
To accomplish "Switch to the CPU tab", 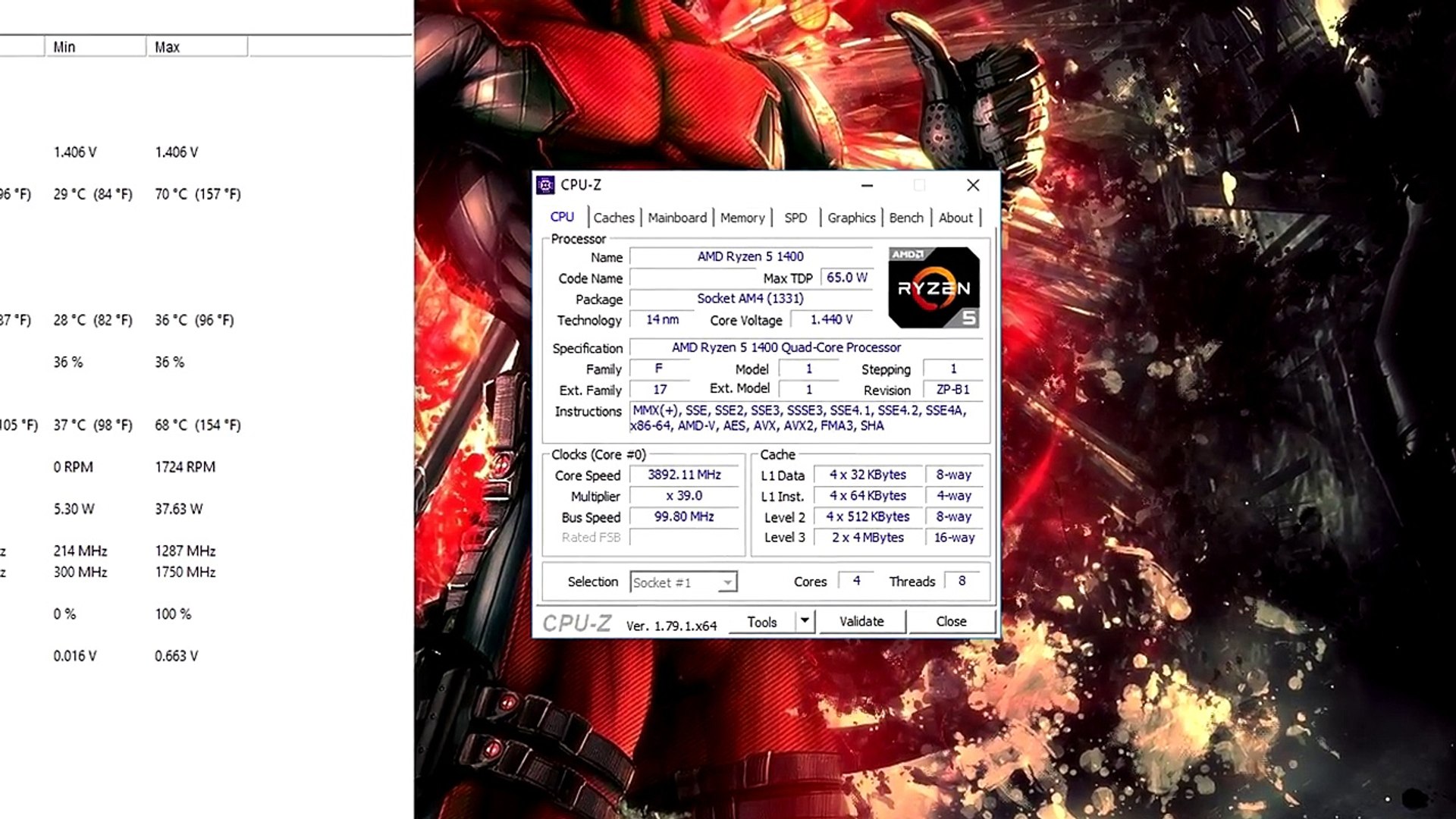I will click(562, 217).
